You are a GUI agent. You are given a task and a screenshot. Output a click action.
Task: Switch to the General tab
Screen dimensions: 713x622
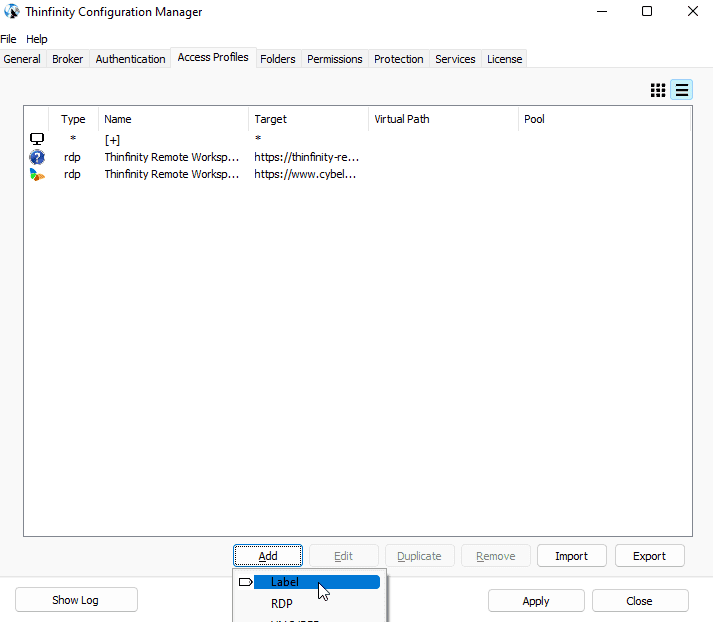[x=22, y=59]
